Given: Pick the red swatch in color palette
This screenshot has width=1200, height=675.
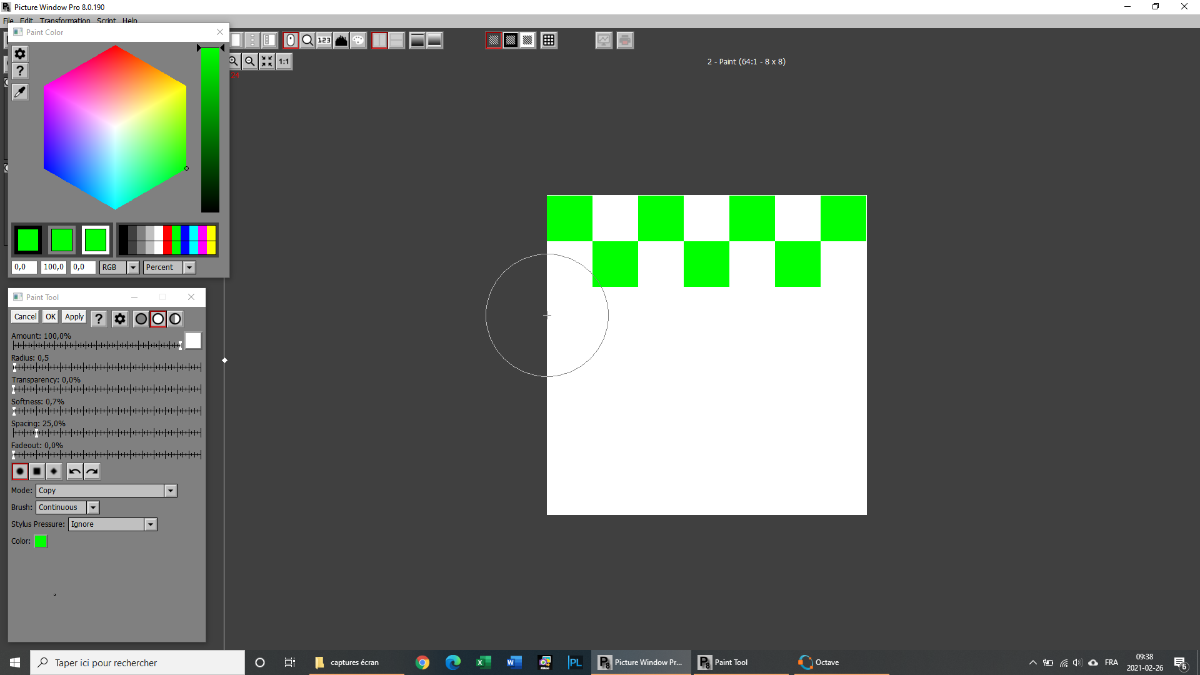Looking at the screenshot, I should (x=167, y=240).
